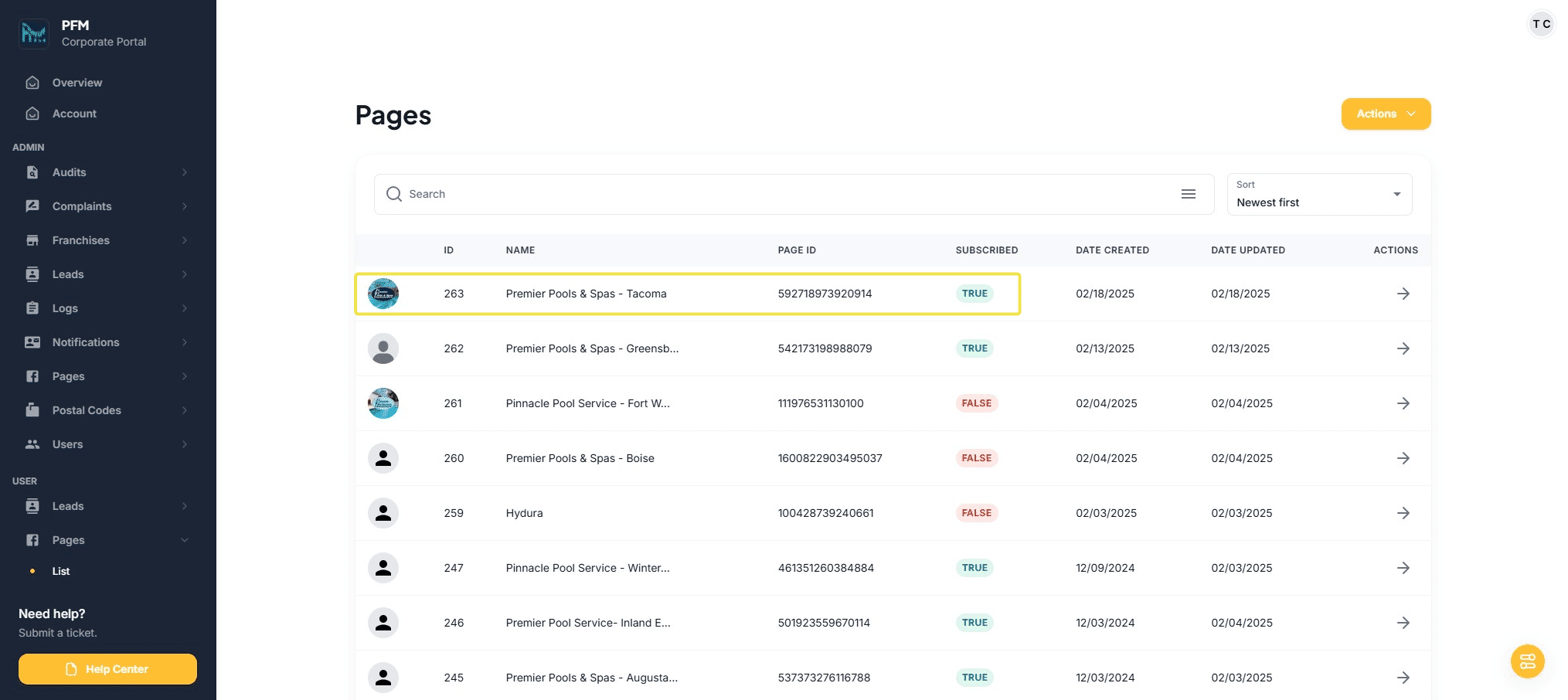Open the Sort dropdown showing Newest first
Viewport: 1568px width, 700px height.
tap(1318, 194)
